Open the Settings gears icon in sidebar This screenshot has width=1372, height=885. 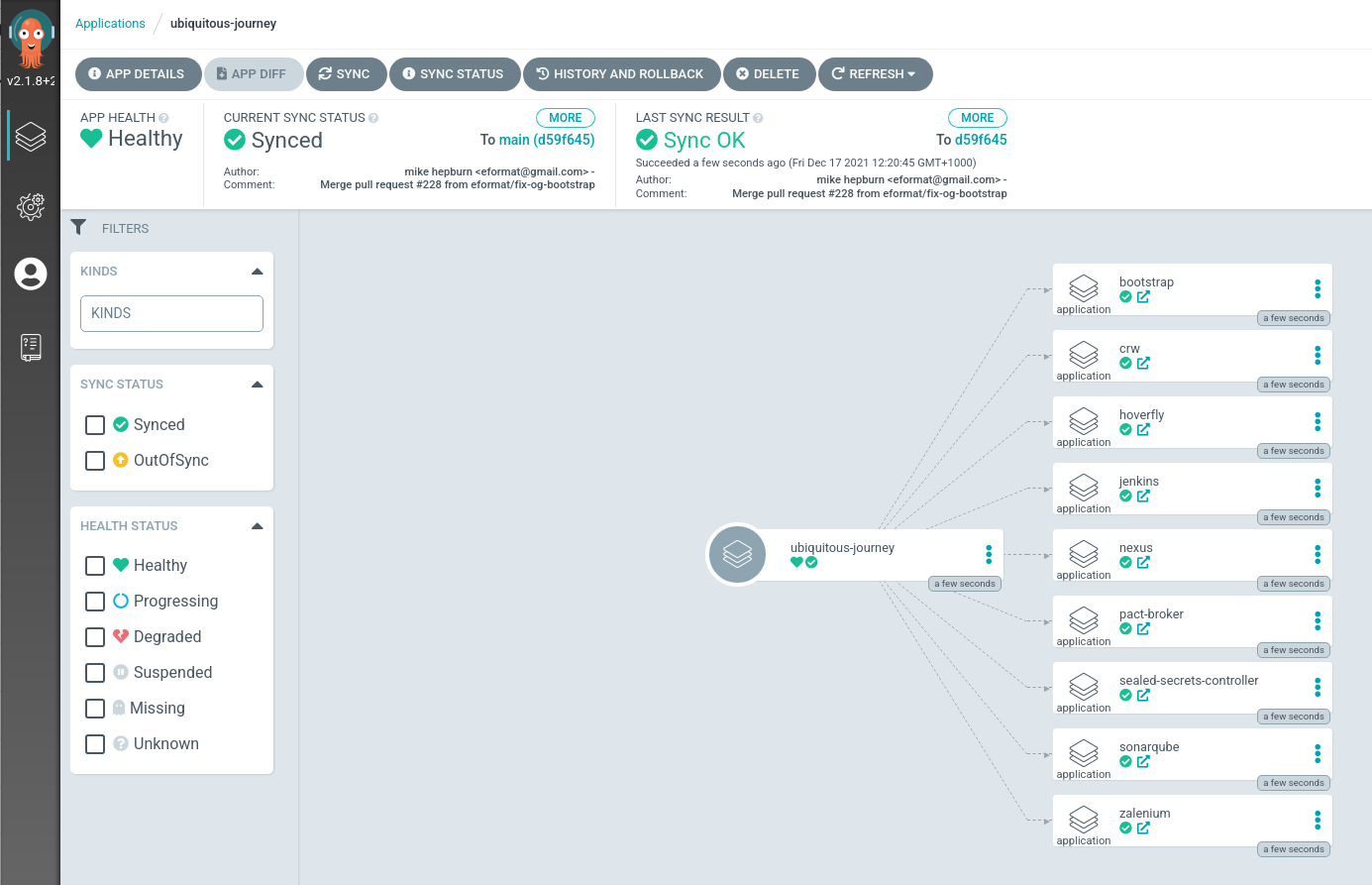click(x=31, y=205)
